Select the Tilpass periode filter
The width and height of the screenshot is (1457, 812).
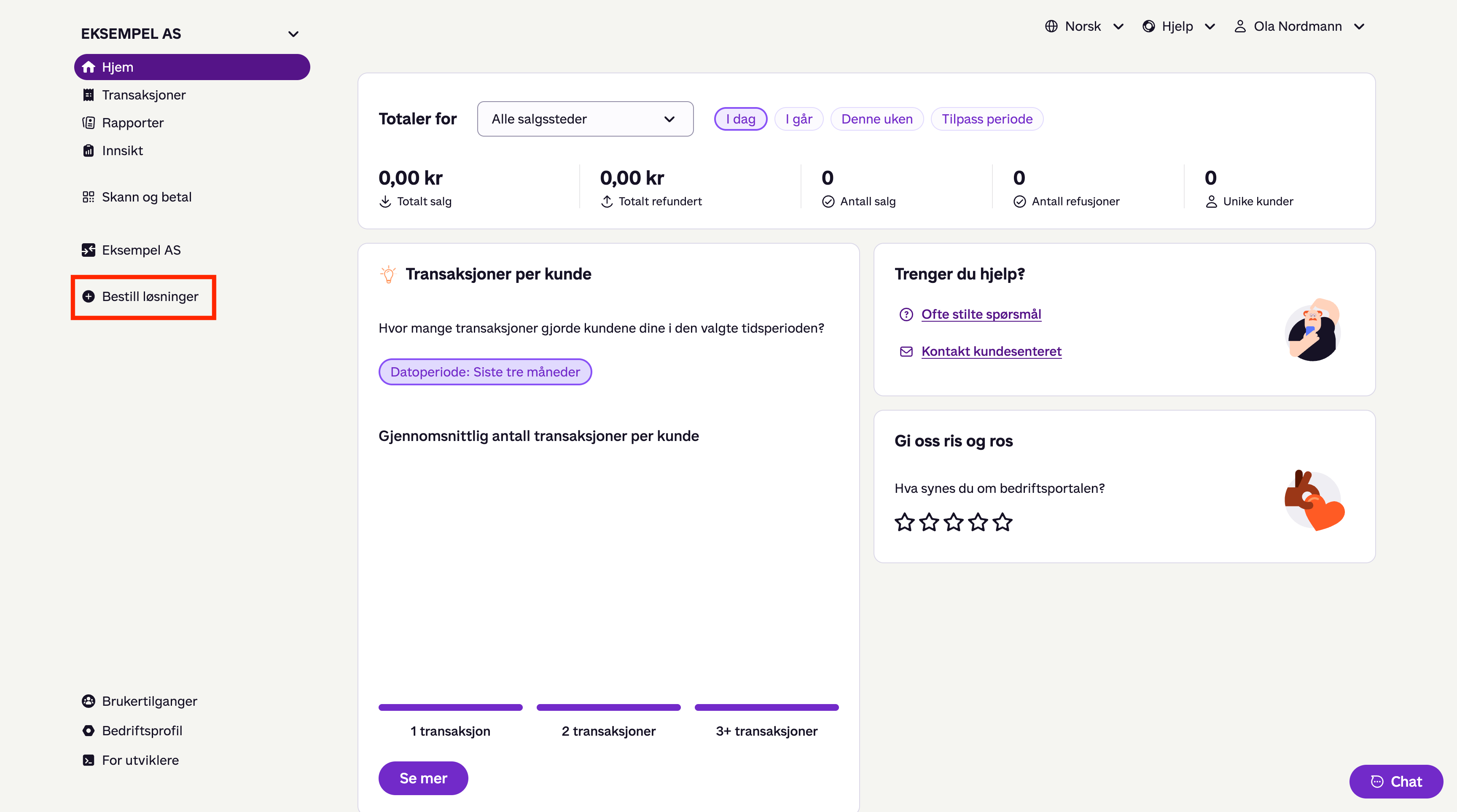pyautogui.click(x=987, y=119)
